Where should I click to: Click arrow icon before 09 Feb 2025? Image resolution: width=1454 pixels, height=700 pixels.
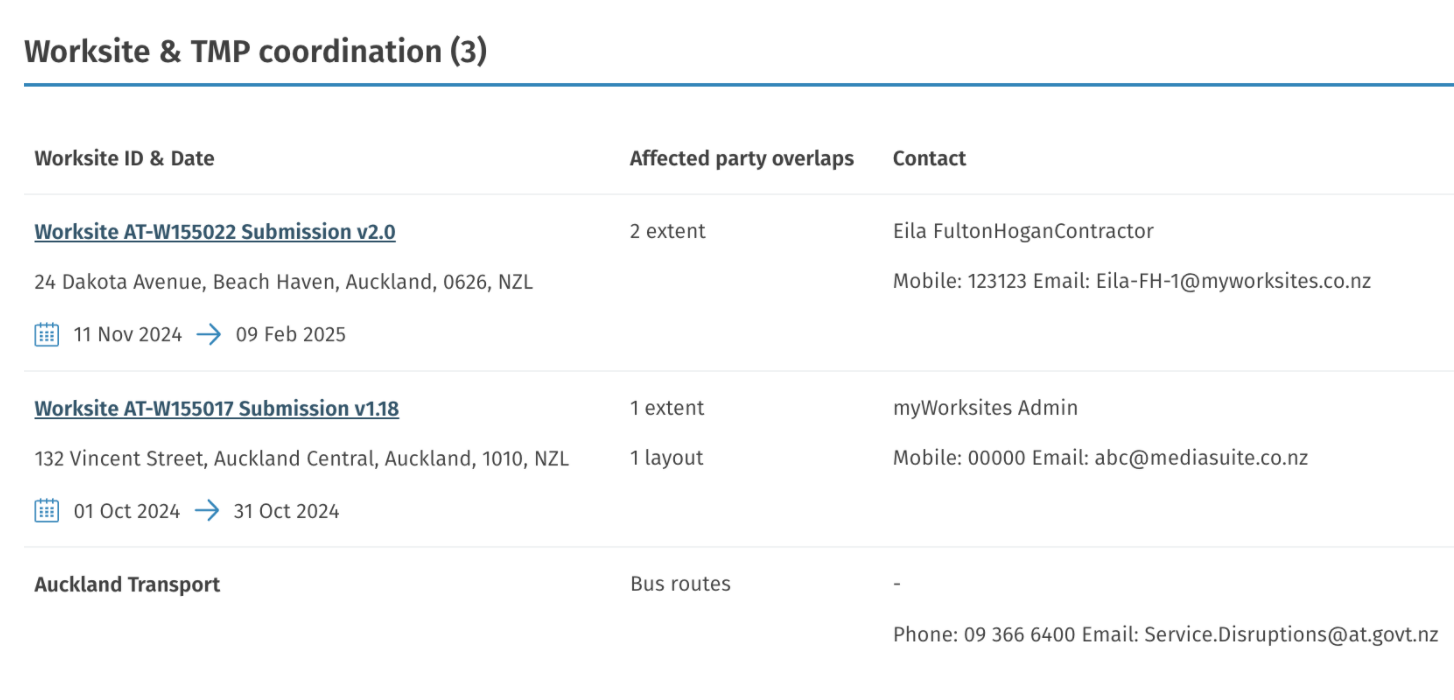point(209,334)
